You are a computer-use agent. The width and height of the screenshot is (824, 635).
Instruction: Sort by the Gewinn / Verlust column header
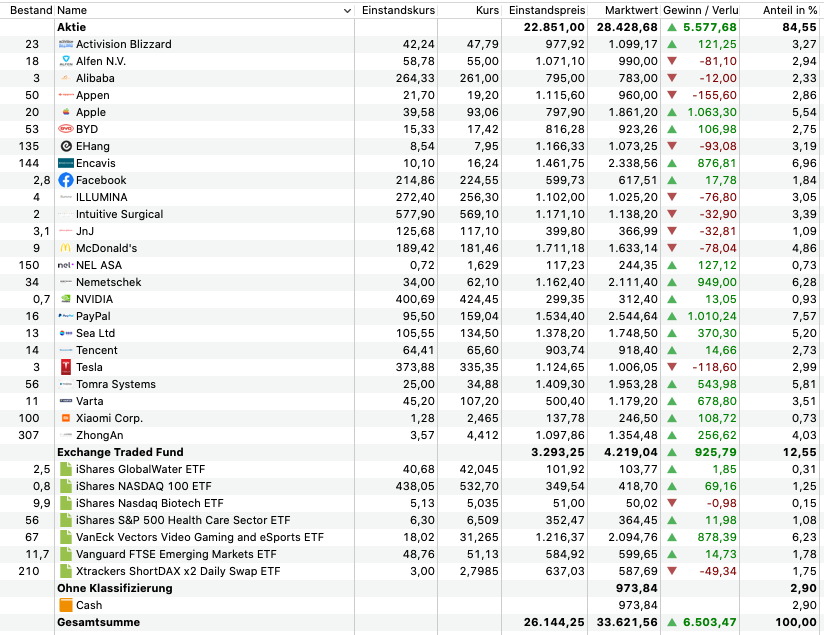coord(701,10)
